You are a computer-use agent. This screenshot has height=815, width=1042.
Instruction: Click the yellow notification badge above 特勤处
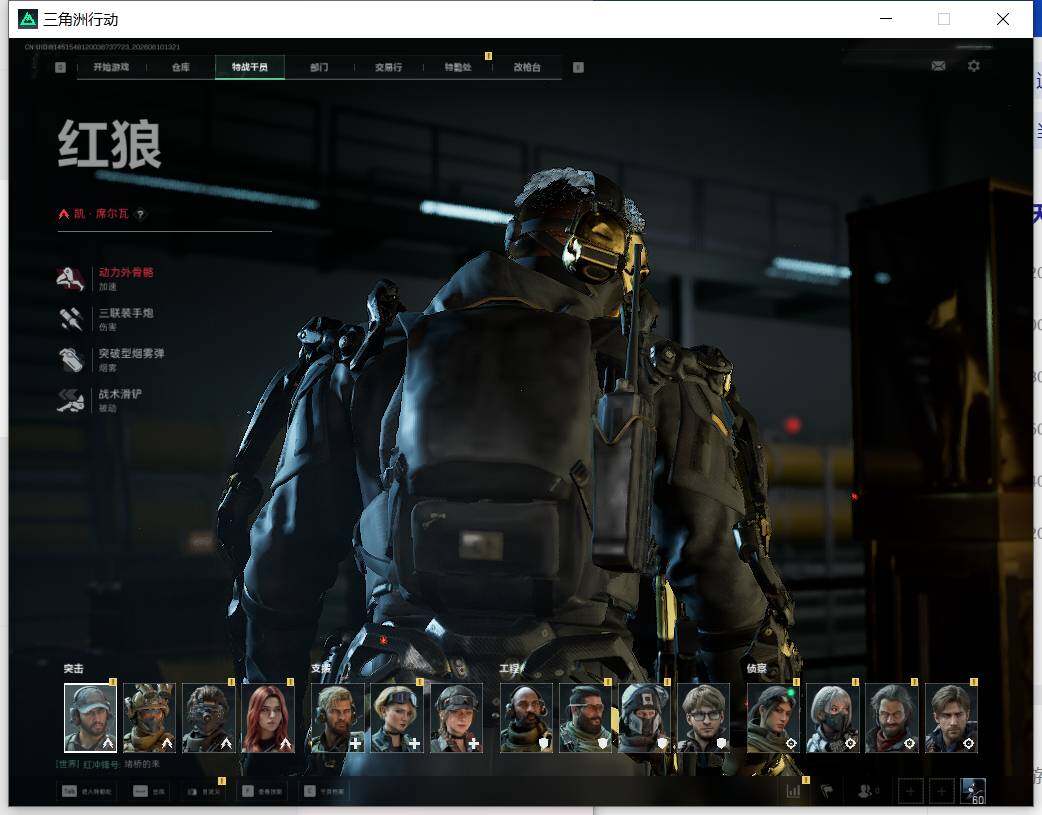pyautogui.click(x=488, y=56)
